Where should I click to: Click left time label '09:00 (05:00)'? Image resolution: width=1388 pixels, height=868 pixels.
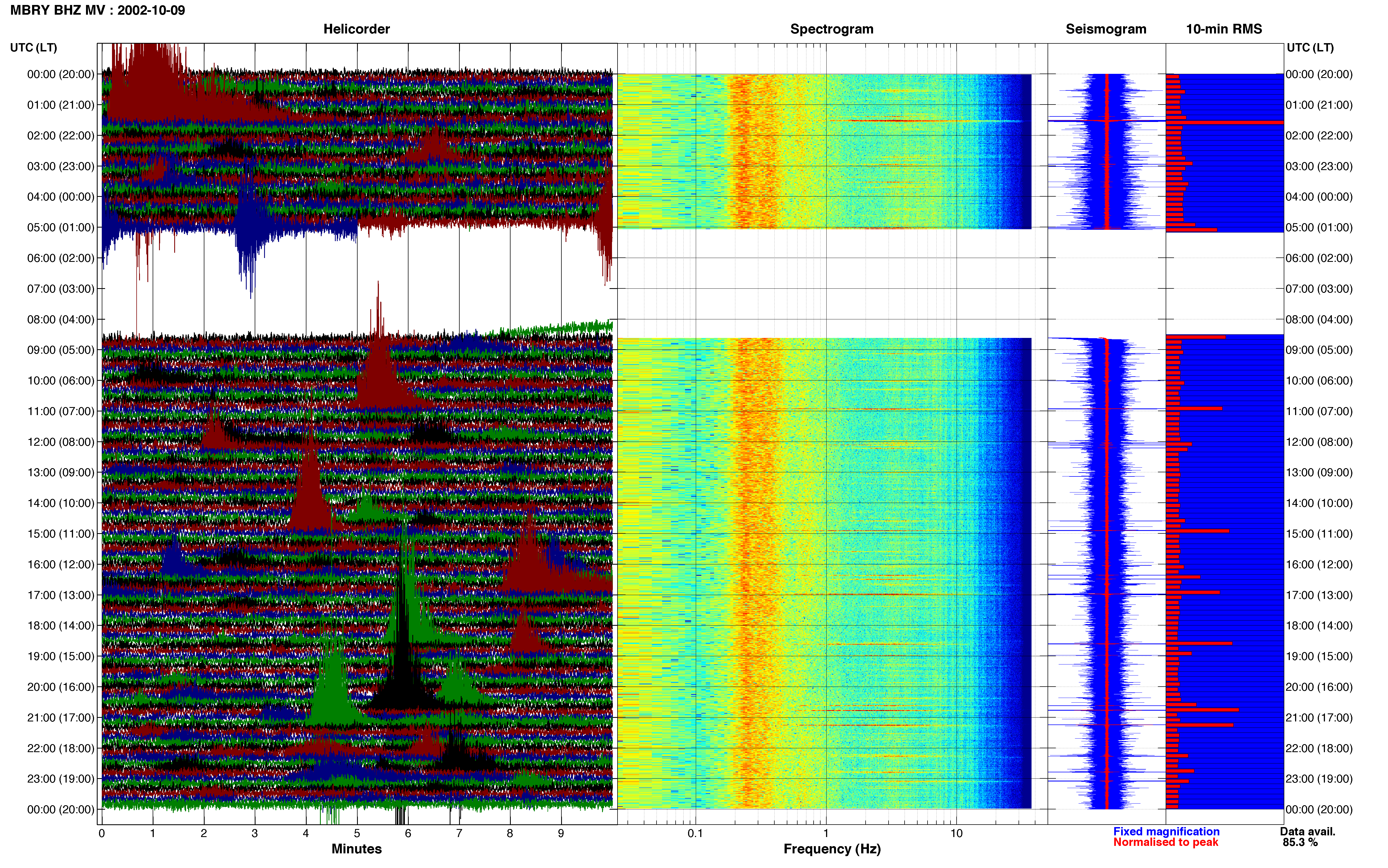[x=61, y=350]
